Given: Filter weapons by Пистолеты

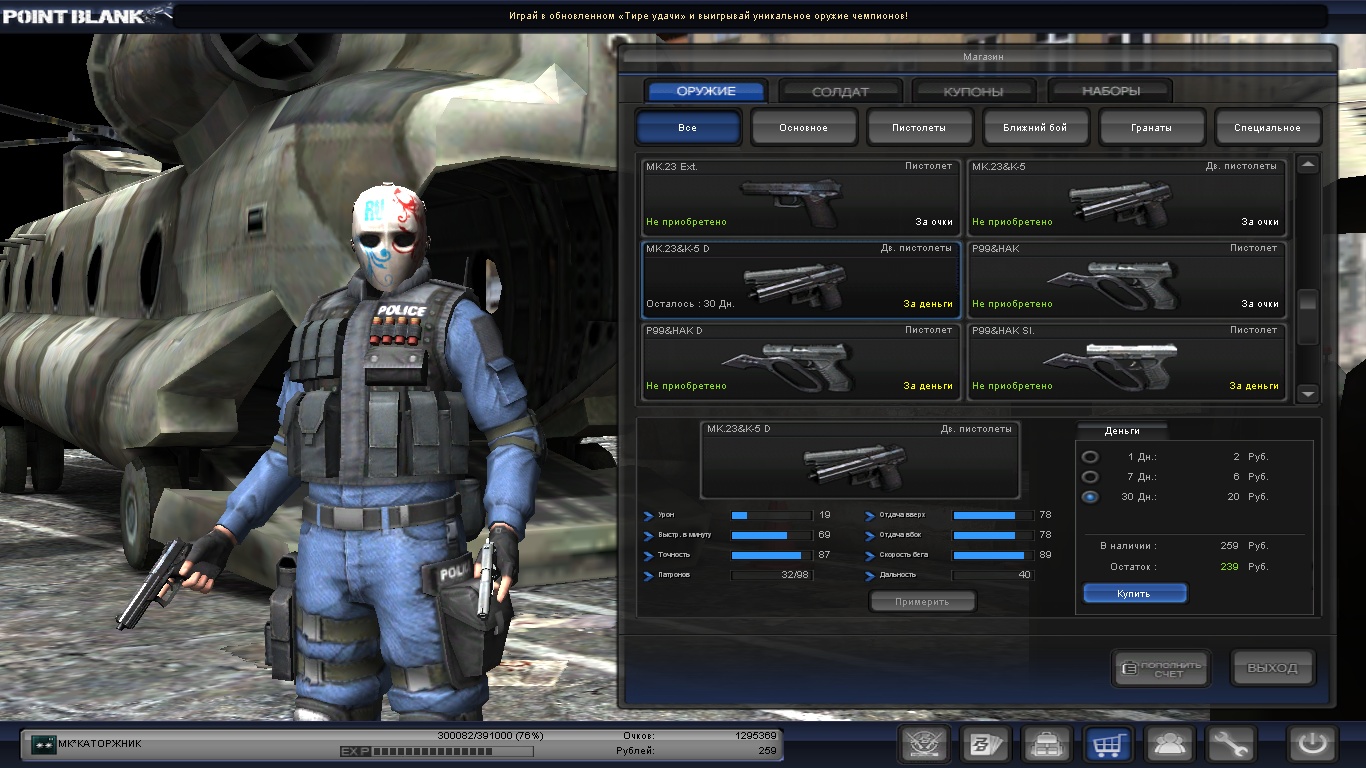Looking at the screenshot, I should 920,128.
